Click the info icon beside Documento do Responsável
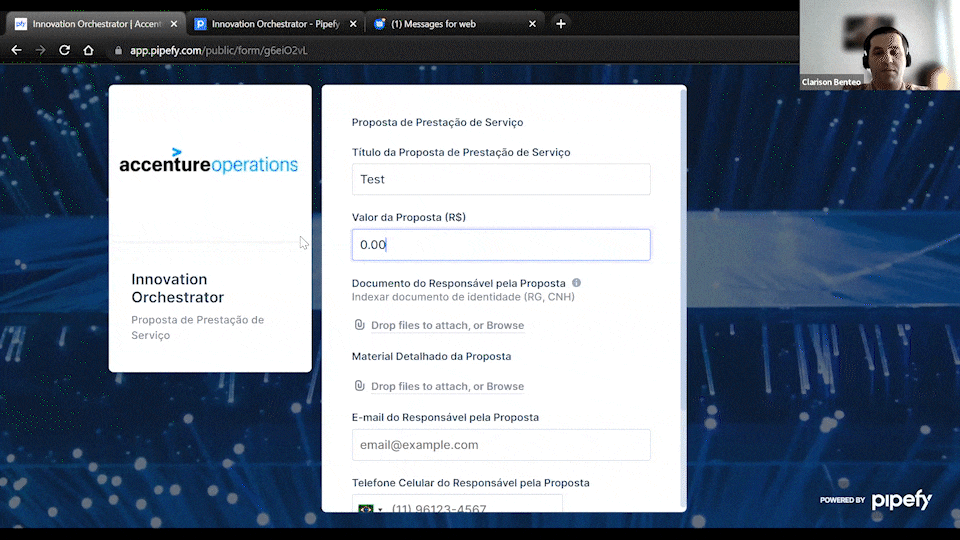 576,283
